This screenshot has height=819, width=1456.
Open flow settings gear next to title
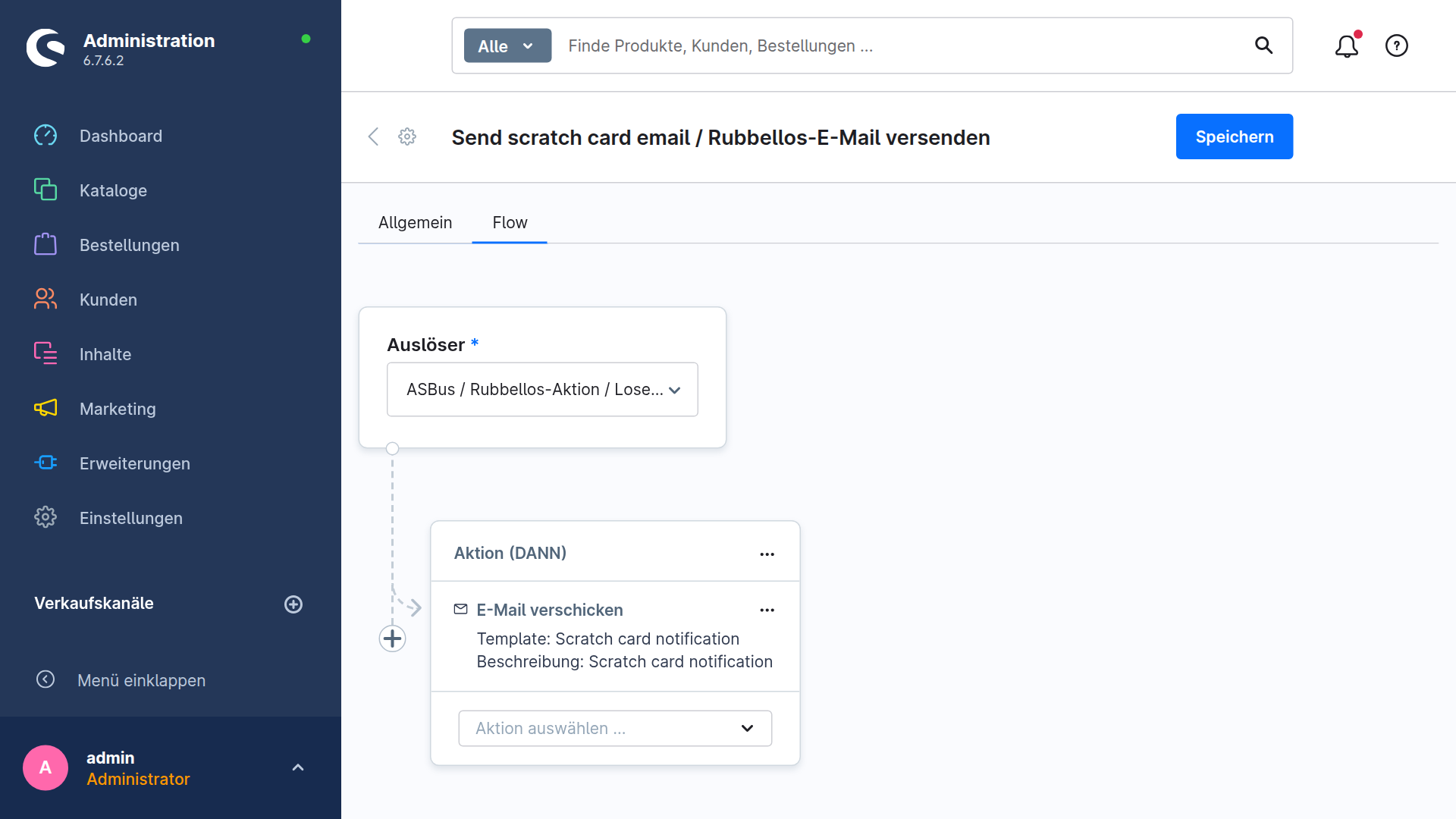tap(407, 136)
